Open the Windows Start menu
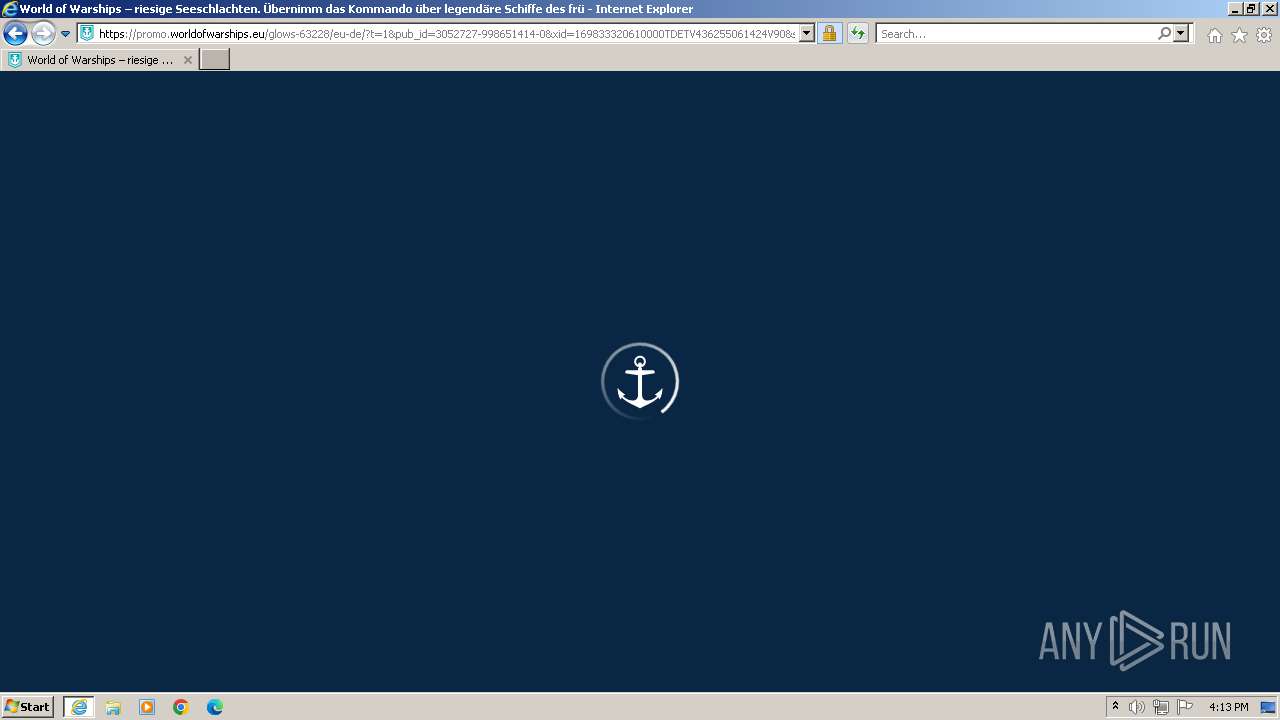 pos(28,707)
